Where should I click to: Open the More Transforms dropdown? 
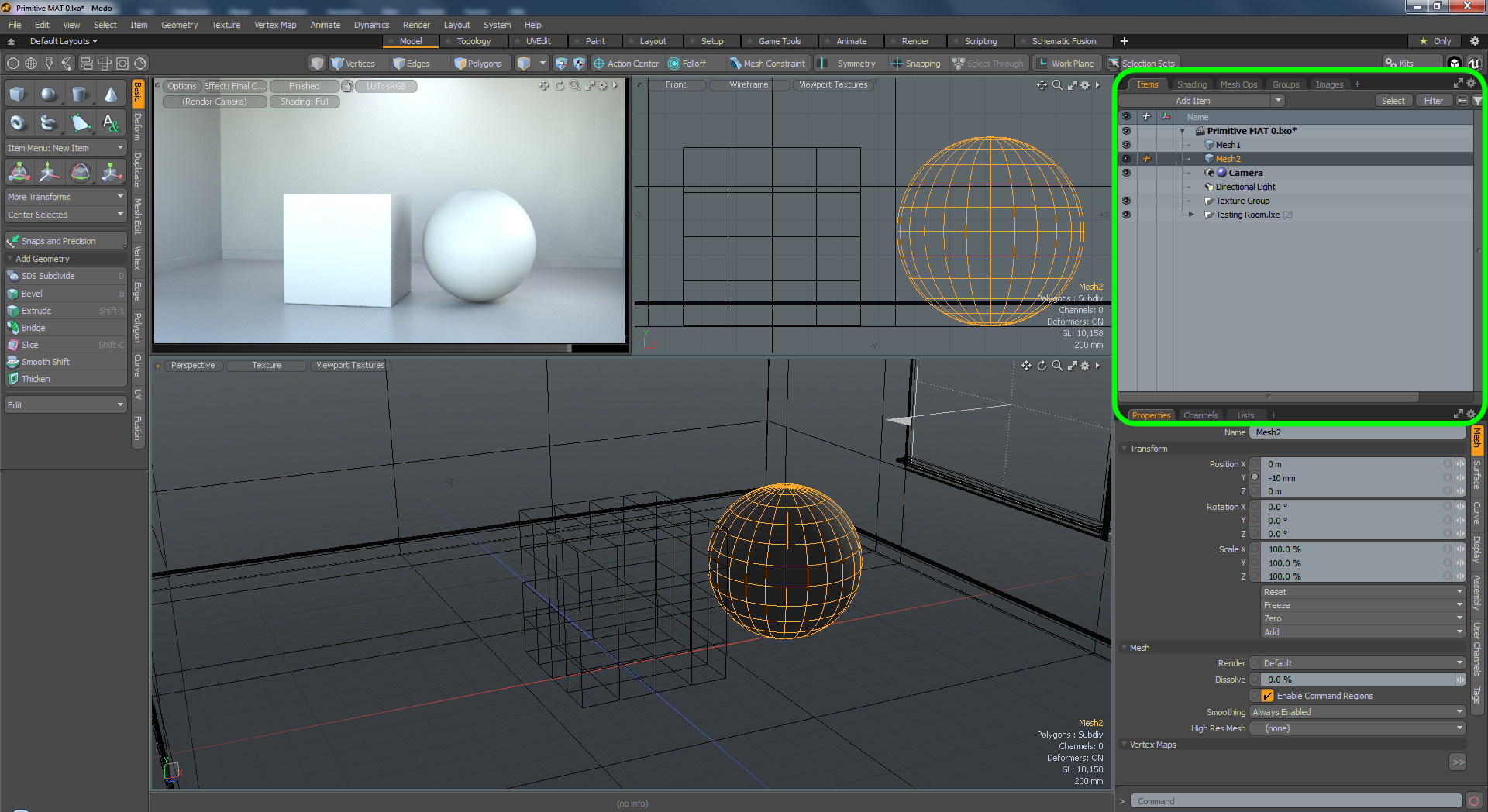coord(65,197)
